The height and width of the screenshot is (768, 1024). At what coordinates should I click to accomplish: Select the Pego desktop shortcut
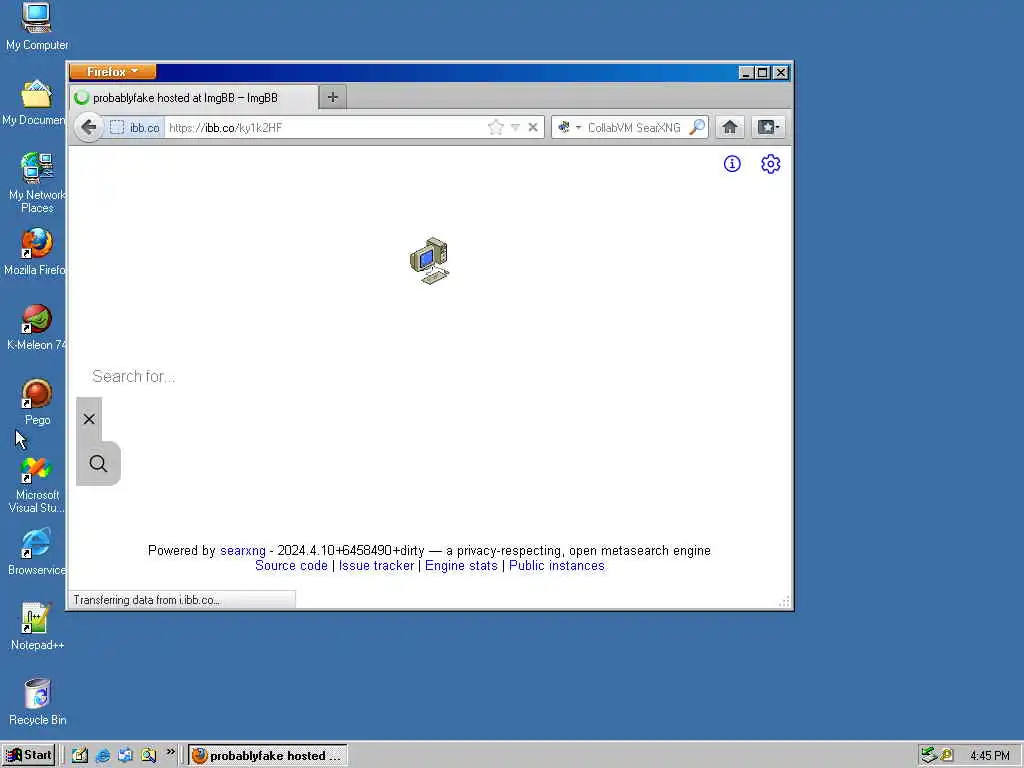pos(37,403)
